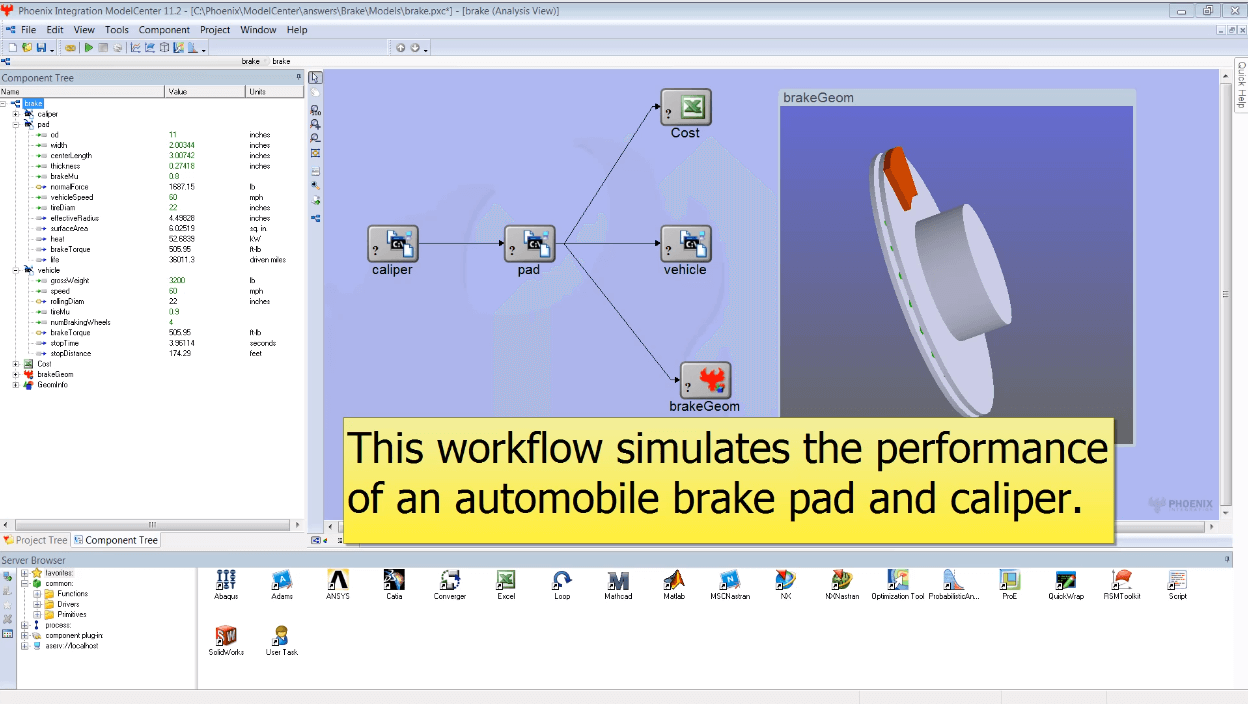
Task: Select the normalForce variable row
Action: (x=151, y=187)
